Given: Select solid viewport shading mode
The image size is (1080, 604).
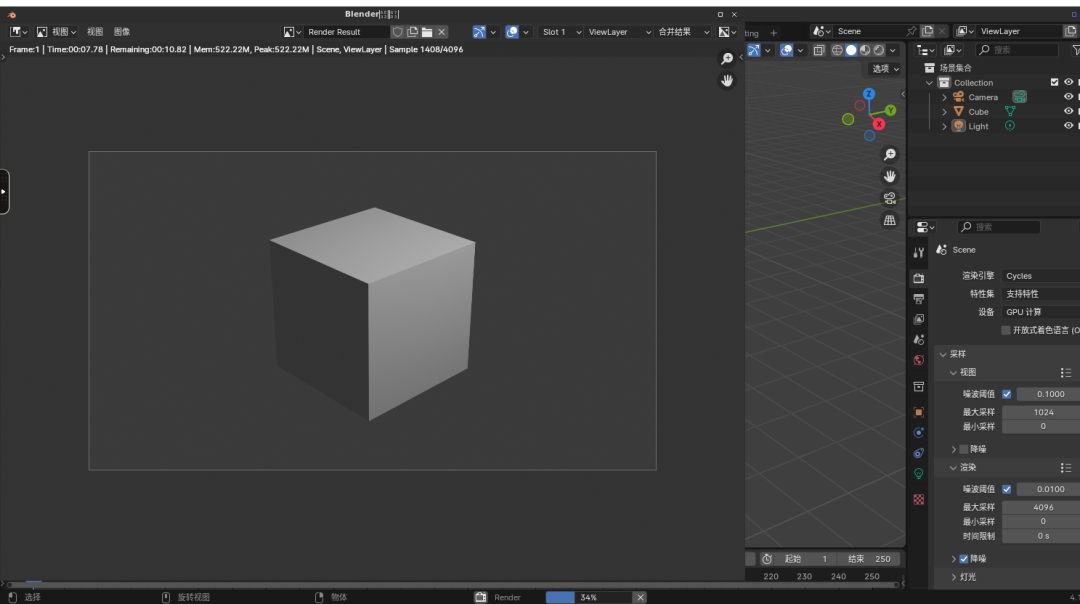Looking at the screenshot, I should click(x=851, y=50).
